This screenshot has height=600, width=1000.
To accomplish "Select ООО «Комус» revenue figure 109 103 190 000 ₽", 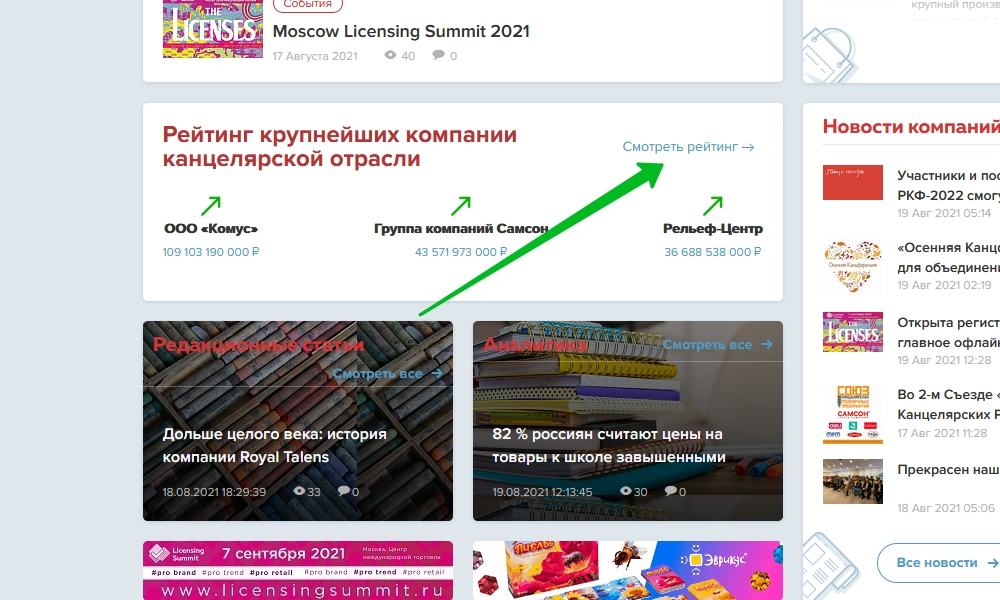I will point(210,252).
